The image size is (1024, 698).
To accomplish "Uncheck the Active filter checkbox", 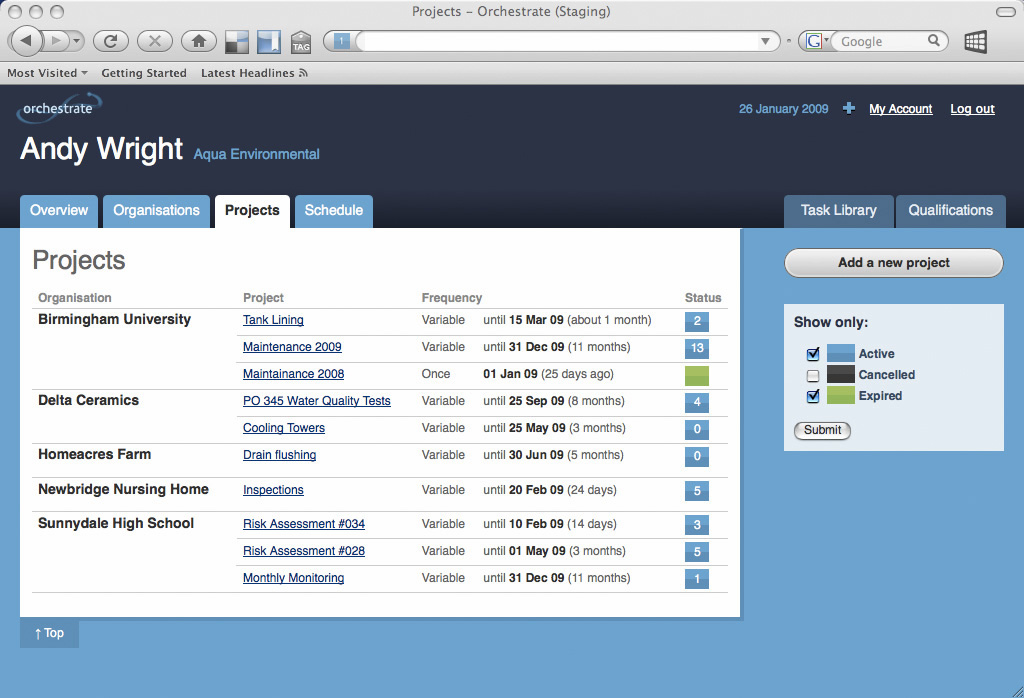I will [813, 354].
